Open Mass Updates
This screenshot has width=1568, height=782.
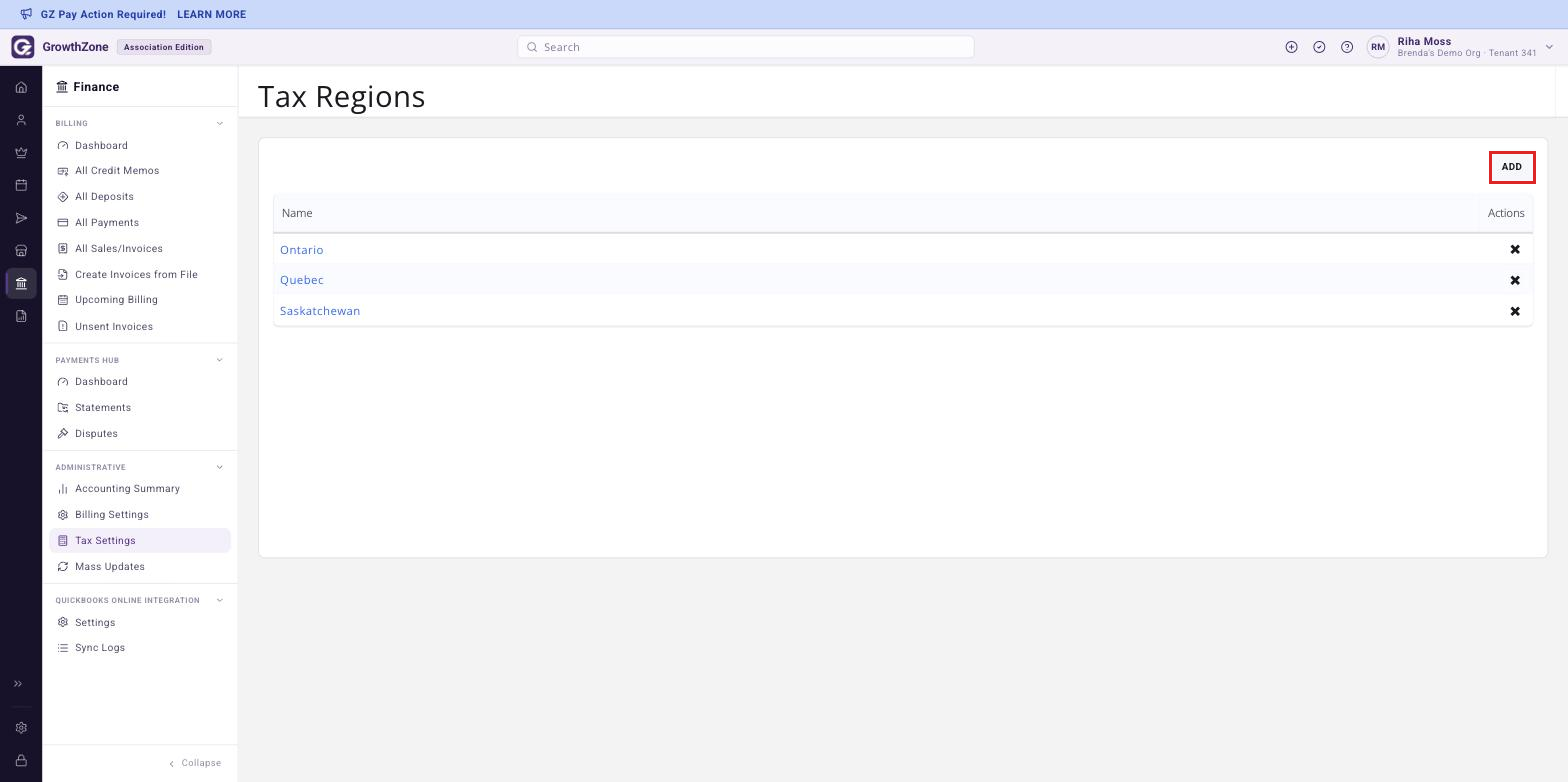click(110, 567)
